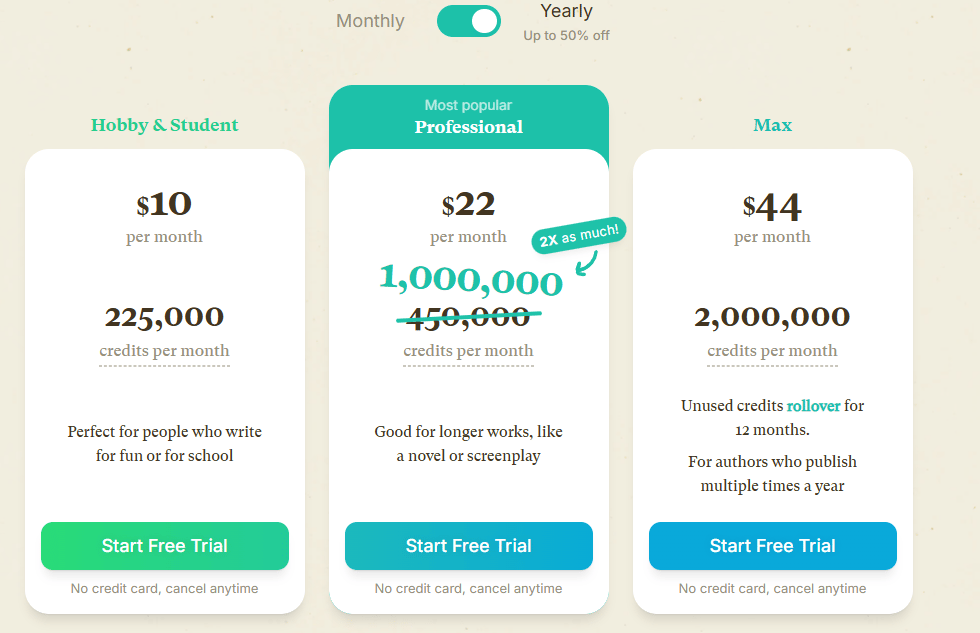Show credits per month tooltip on Professional card

468,350
